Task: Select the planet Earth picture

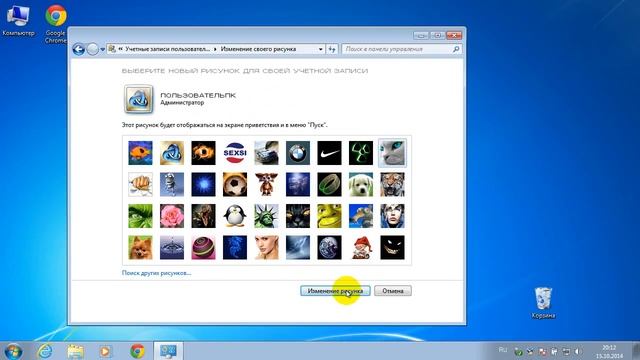Action: point(329,247)
